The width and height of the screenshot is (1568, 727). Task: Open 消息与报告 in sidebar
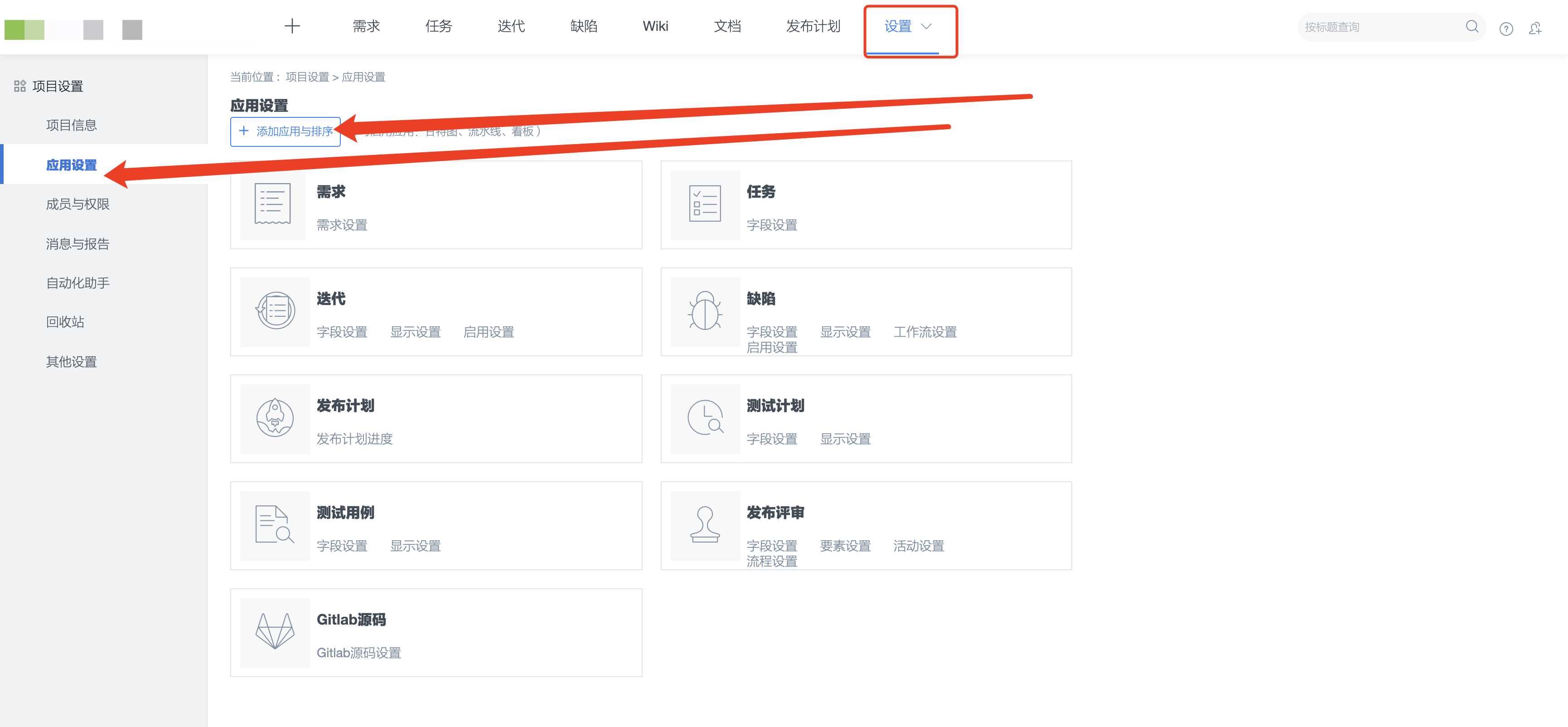[78, 243]
